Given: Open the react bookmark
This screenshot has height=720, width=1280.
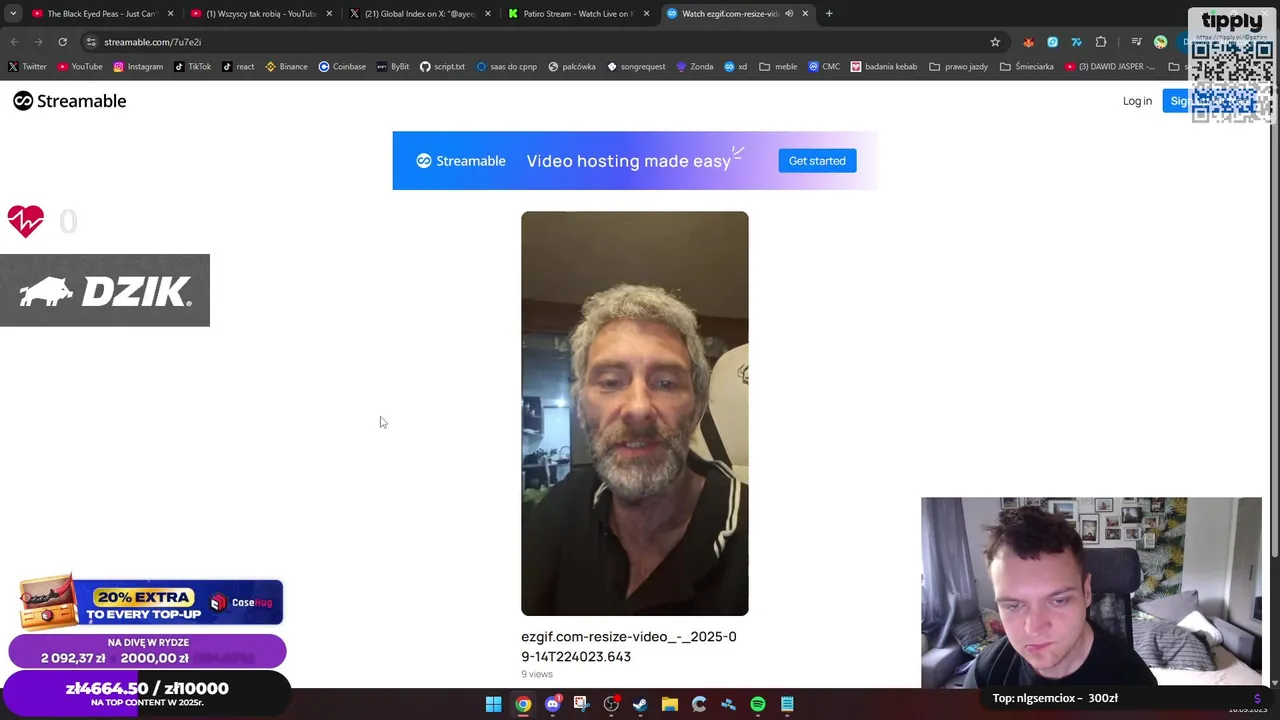Looking at the screenshot, I should (238, 67).
